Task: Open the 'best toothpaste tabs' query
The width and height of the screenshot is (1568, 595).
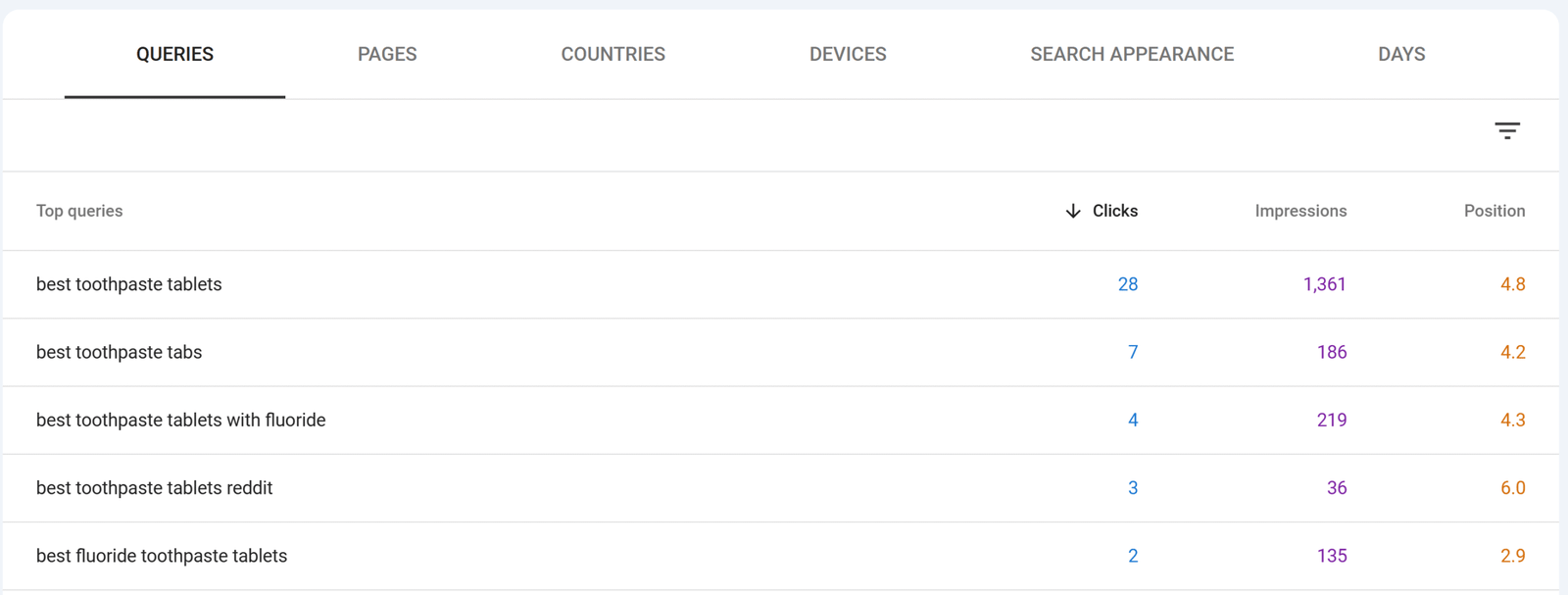Action: point(120,352)
